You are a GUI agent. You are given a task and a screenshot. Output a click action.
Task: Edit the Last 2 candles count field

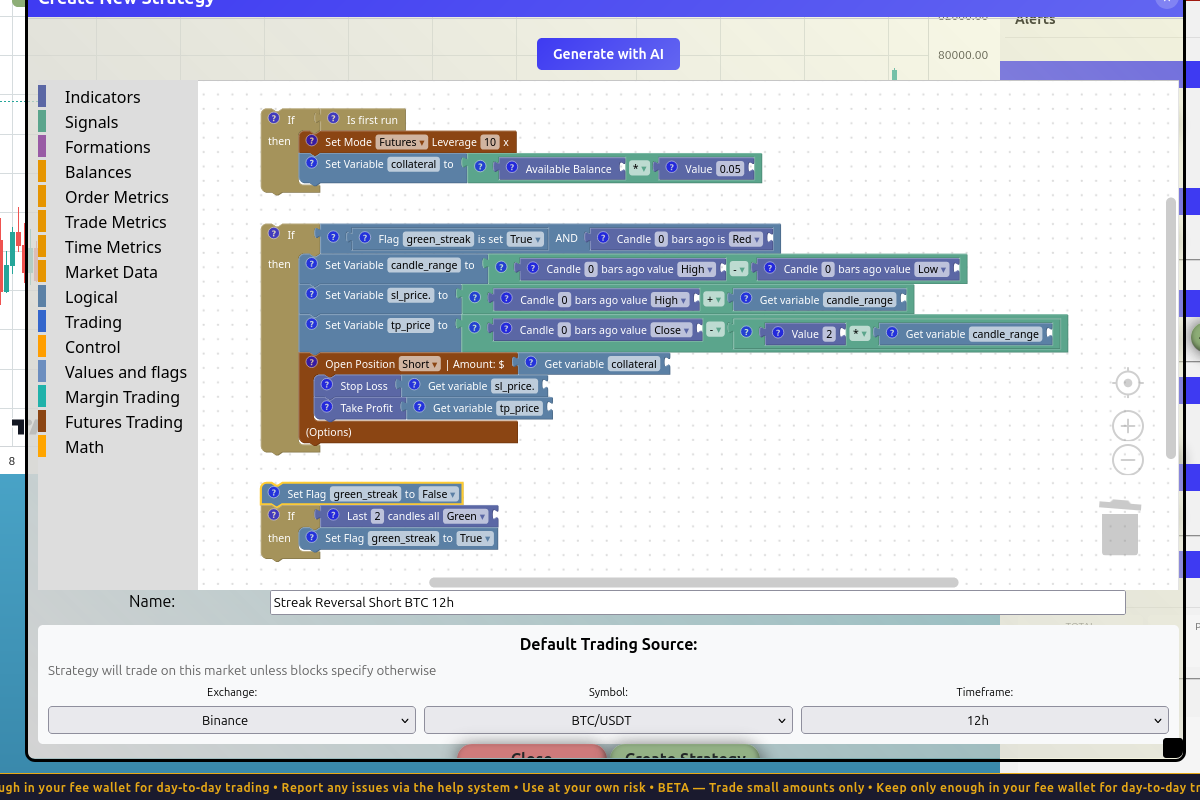coord(377,516)
